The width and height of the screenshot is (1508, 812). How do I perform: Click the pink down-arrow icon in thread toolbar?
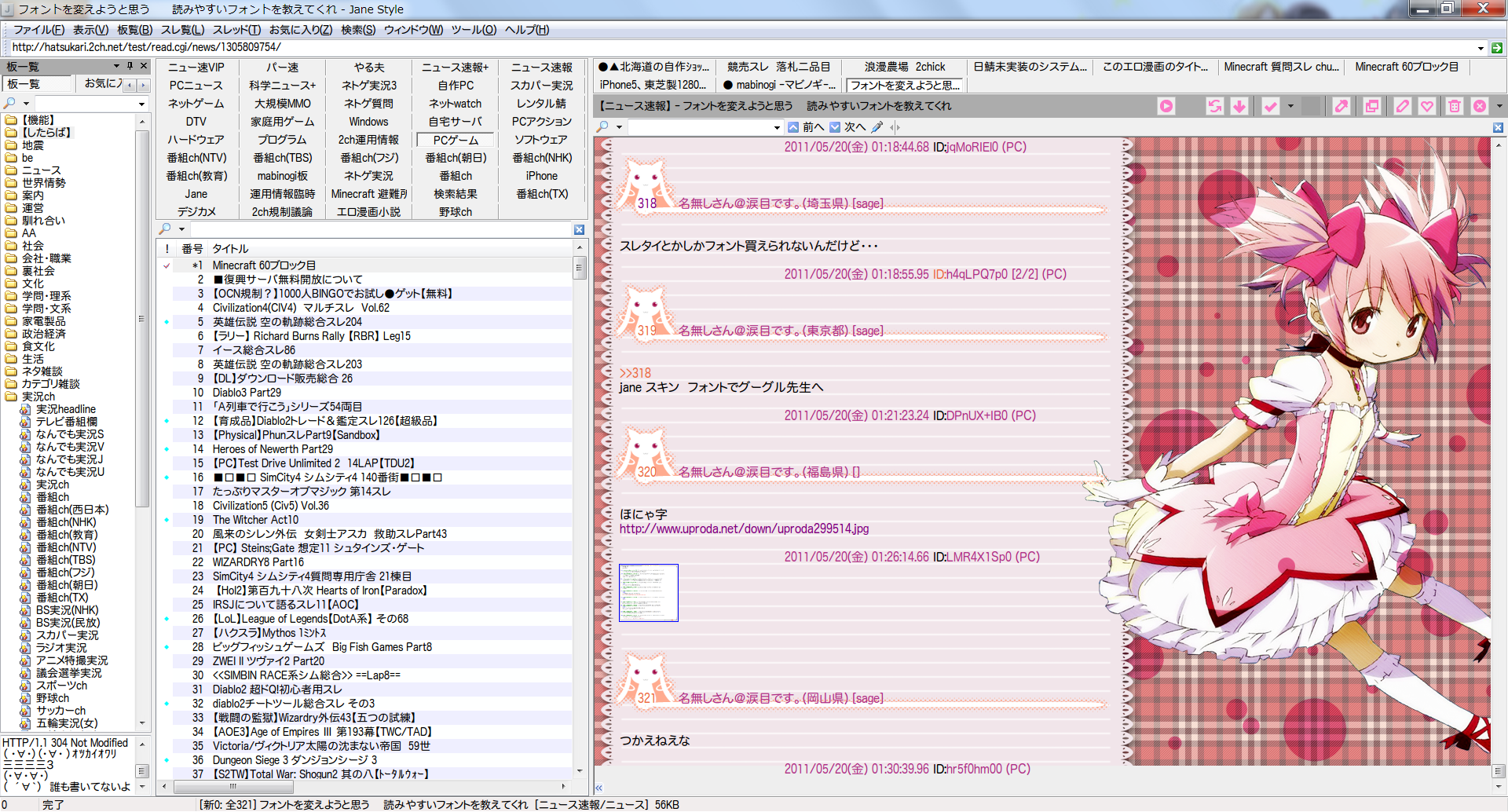tap(1239, 106)
